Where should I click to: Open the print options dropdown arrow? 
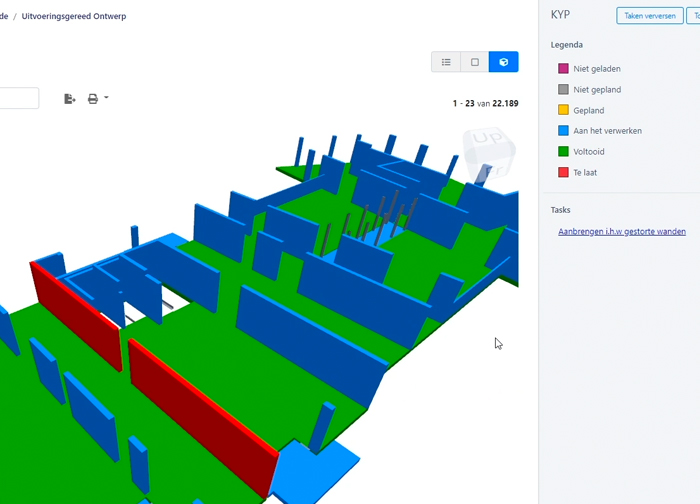pyautogui.click(x=106, y=98)
